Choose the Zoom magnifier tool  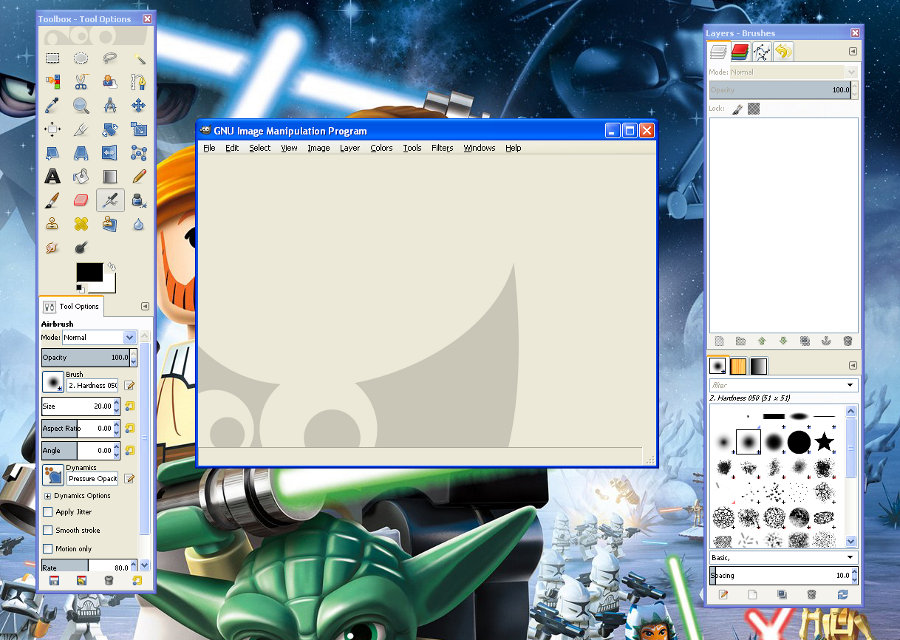[81, 105]
